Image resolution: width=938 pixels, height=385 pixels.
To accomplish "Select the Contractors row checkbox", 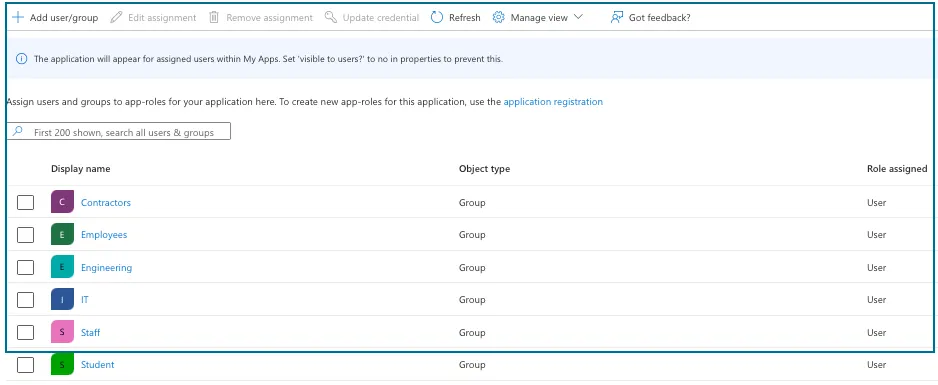I will tap(25, 203).
